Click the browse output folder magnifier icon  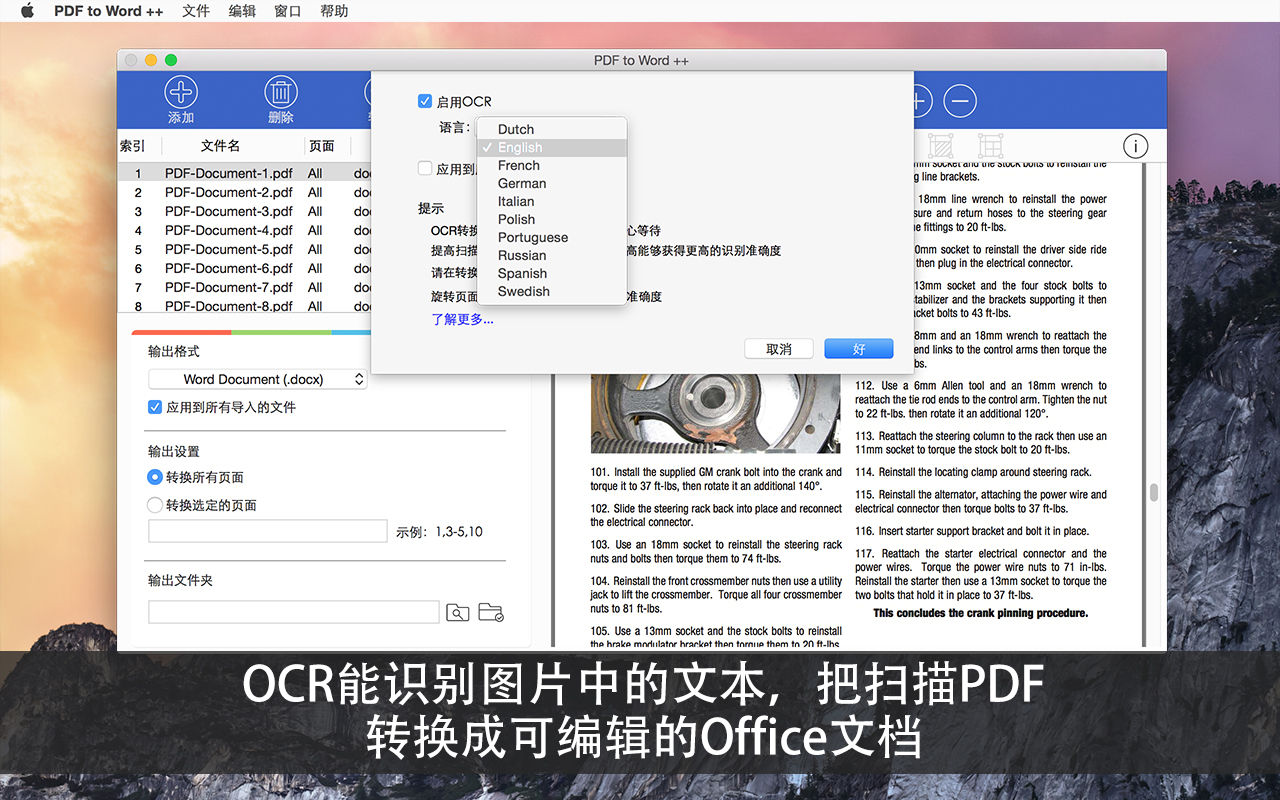pyautogui.click(x=457, y=612)
